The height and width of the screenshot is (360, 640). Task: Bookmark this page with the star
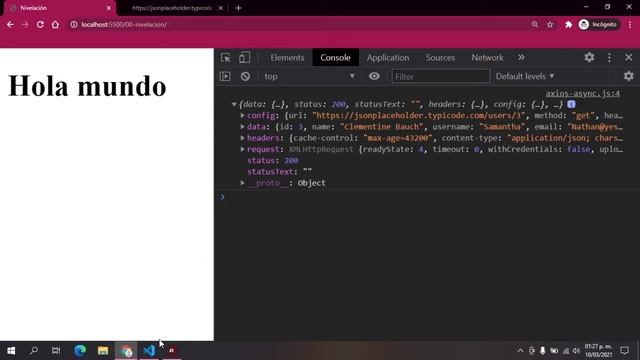(550, 24)
